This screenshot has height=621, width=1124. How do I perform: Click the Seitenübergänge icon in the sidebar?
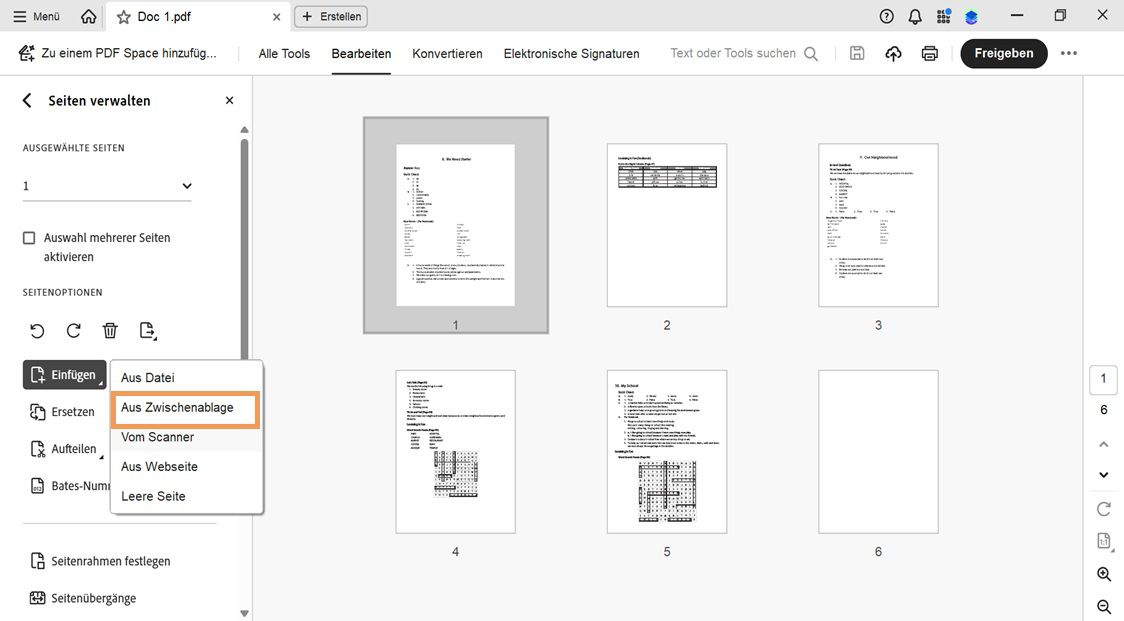(38, 597)
